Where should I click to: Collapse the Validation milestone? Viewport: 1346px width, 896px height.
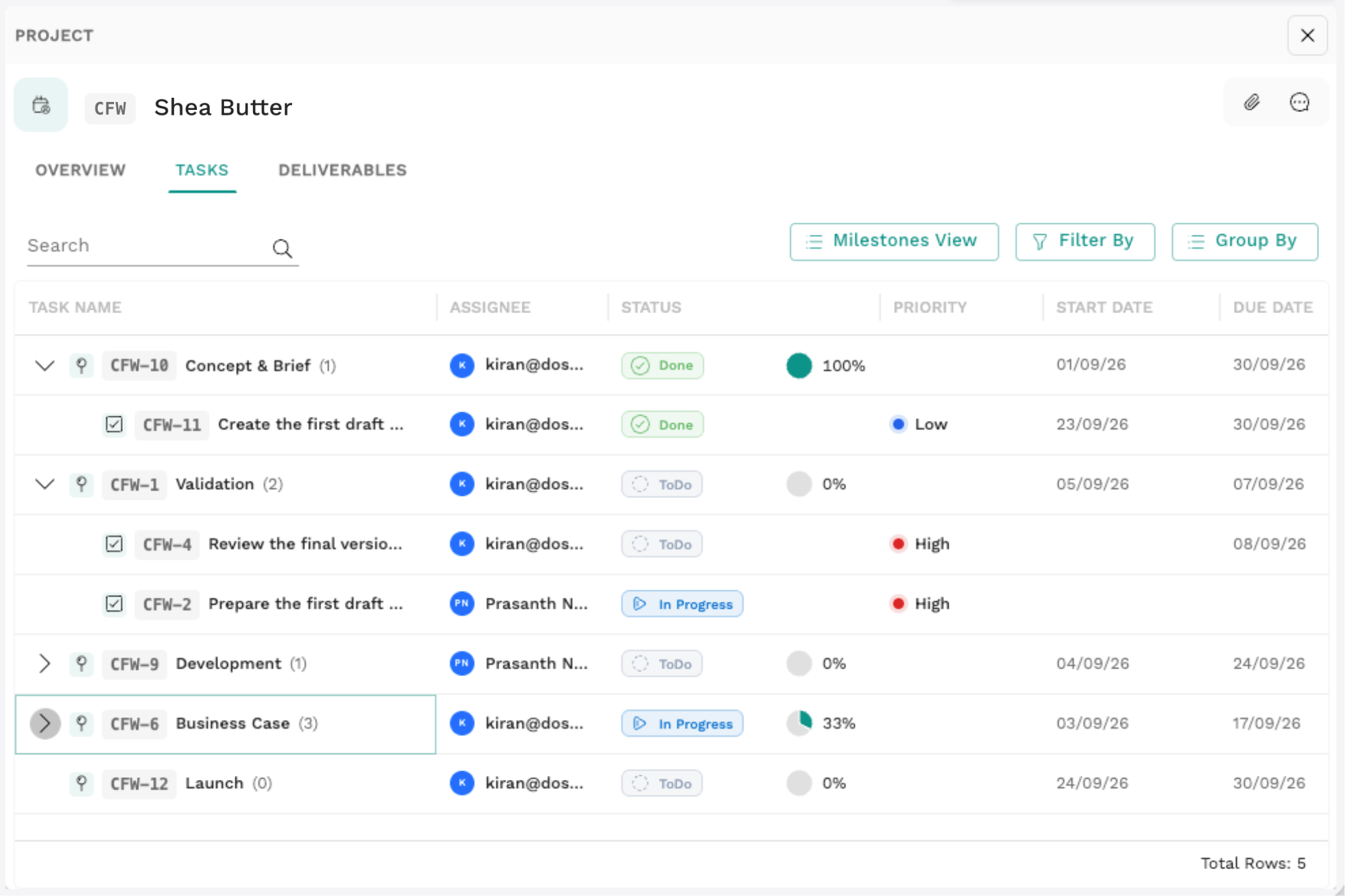tap(45, 484)
